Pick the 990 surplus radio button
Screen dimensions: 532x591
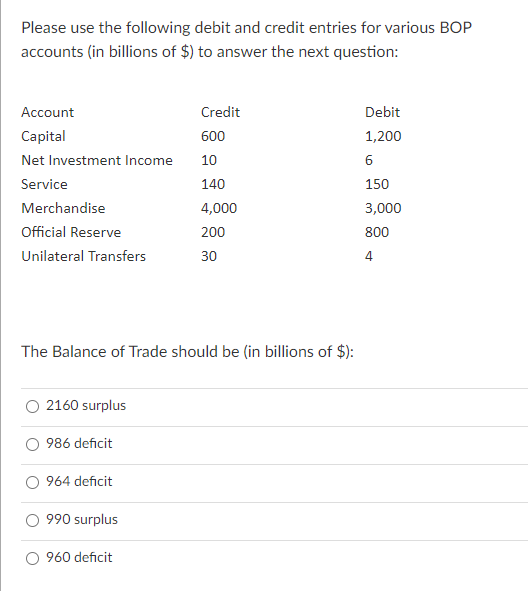point(32,521)
